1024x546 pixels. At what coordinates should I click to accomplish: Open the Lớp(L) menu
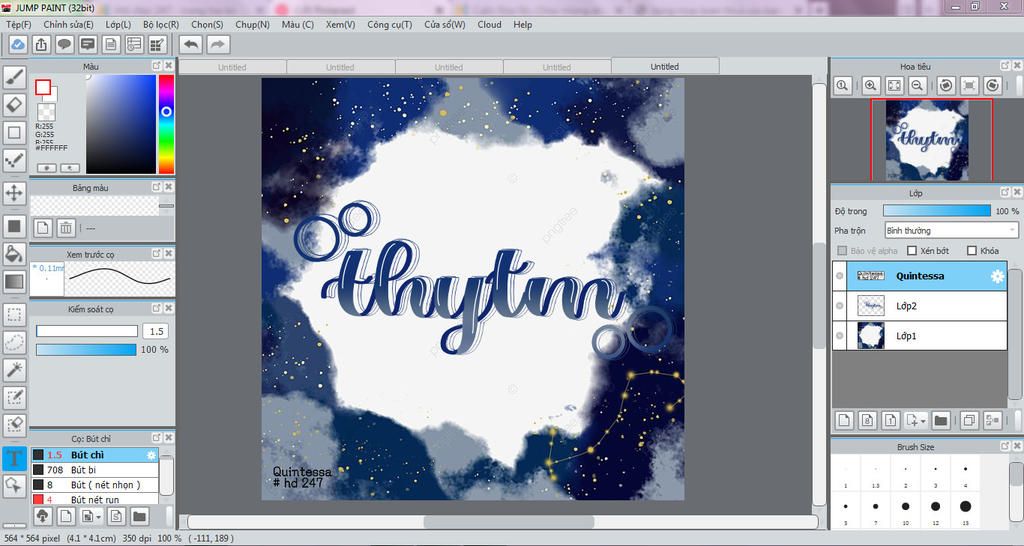pyautogui.click(x=118, y=24)
